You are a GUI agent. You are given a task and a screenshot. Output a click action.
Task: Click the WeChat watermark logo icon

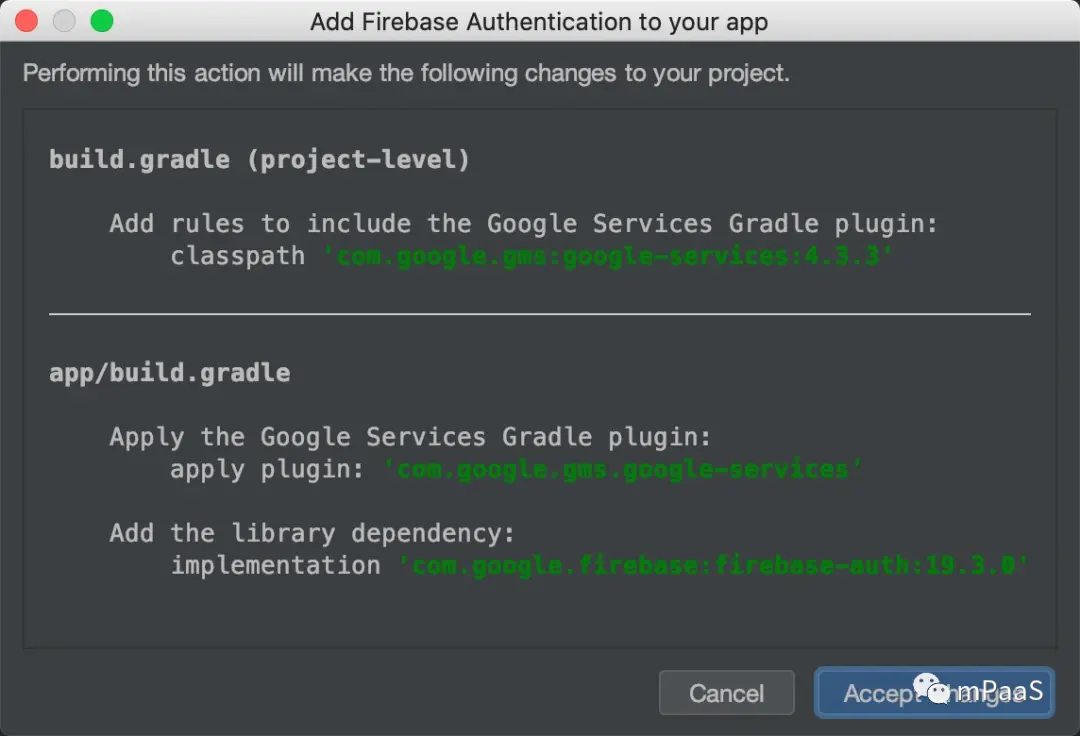point(931,688)
